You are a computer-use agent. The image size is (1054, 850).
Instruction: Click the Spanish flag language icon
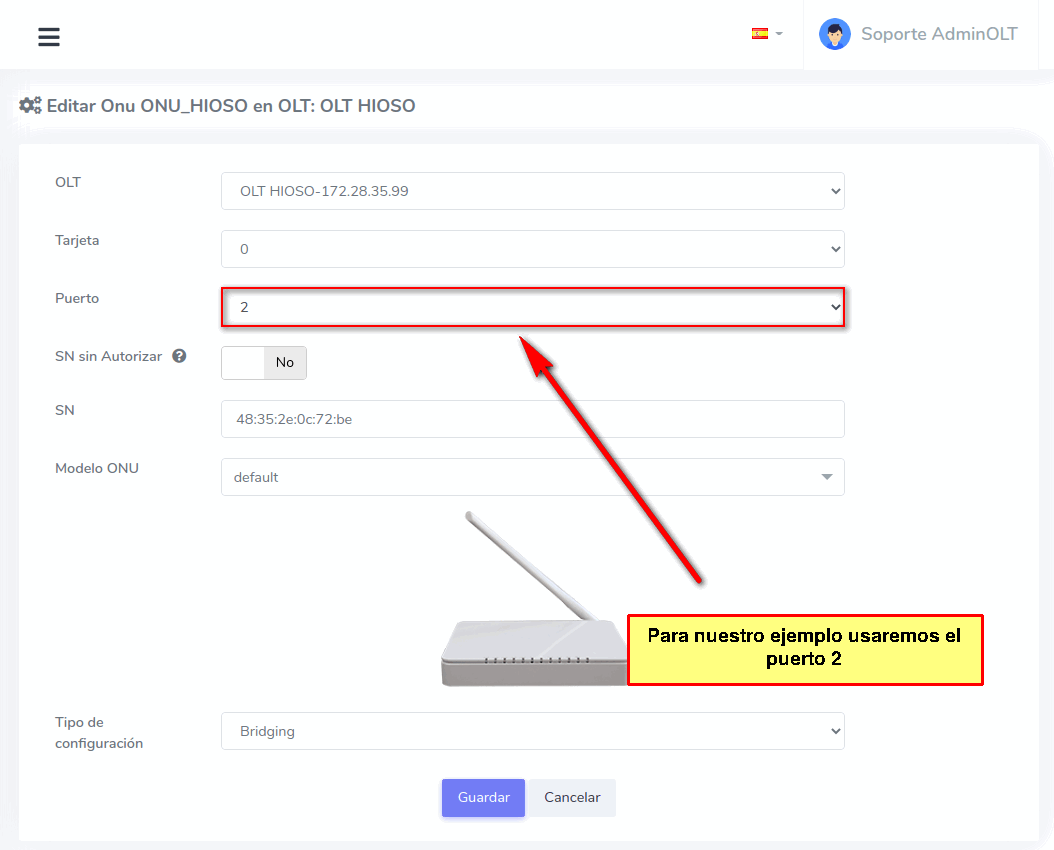tap(759, 33)
